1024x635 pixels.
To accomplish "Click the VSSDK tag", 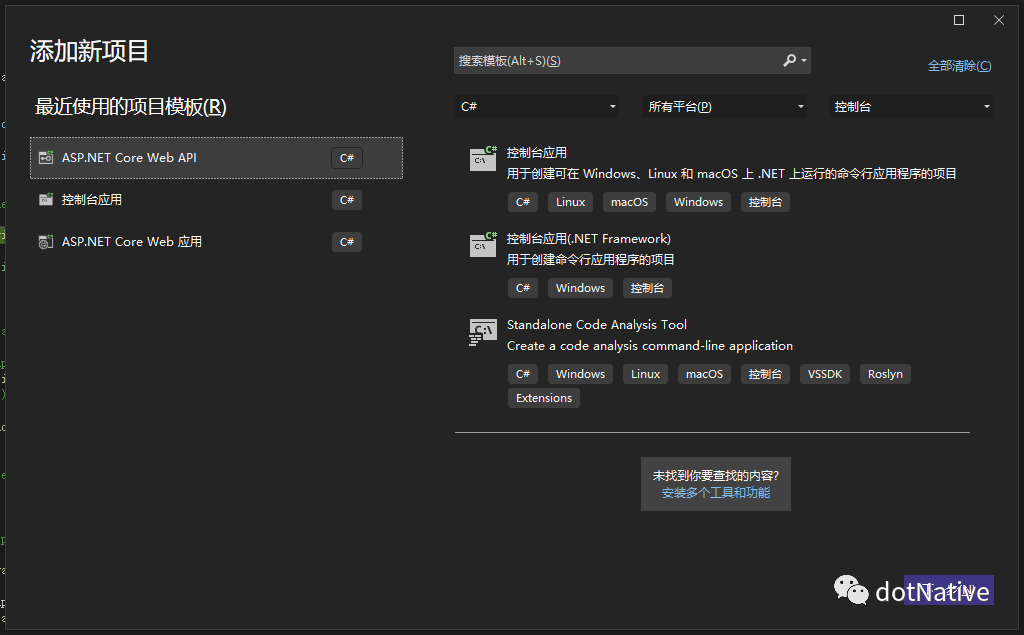I will (x=825, y=374).
